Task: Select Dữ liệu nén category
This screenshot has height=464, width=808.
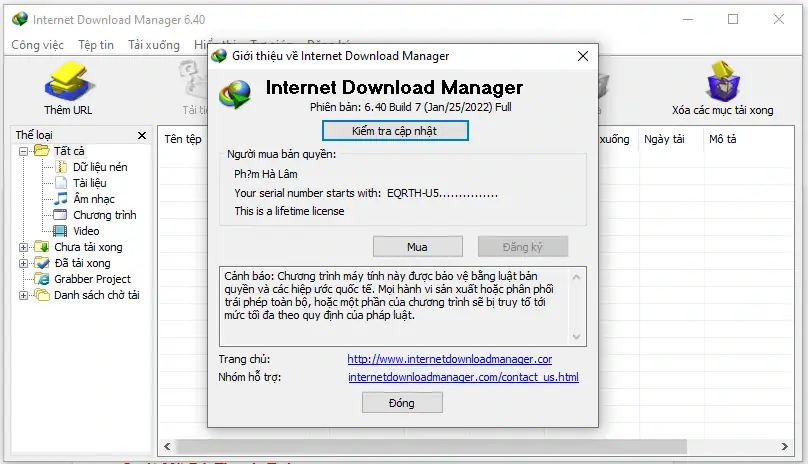Action: click(x=100, y=167)
